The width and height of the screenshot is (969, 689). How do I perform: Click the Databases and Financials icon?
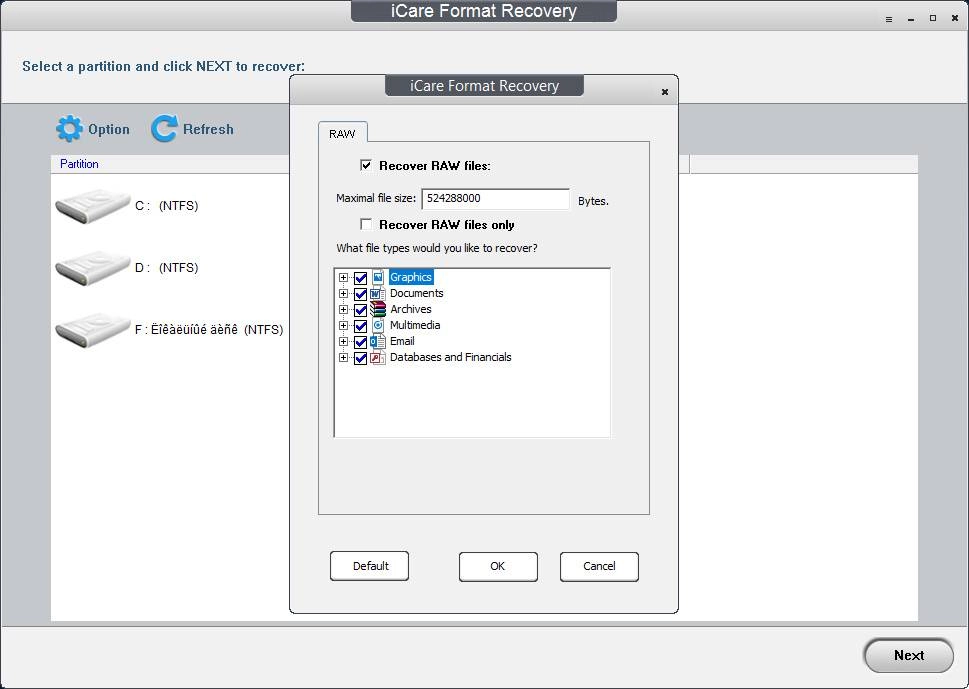(378, 358)
